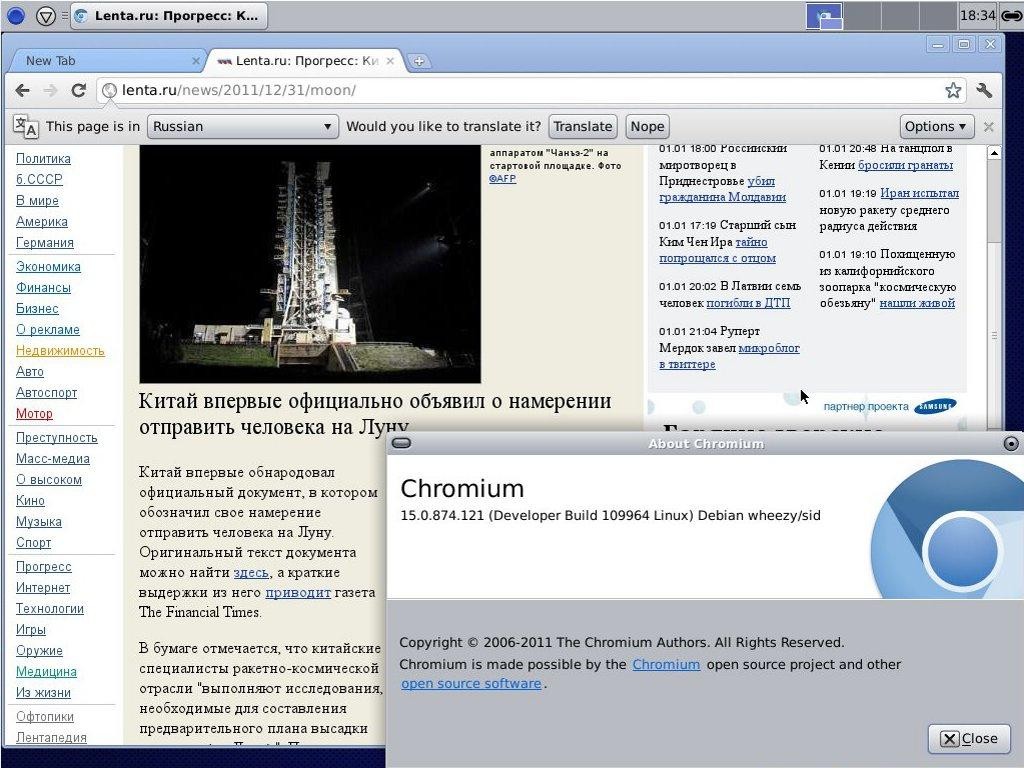Open the Медицина sidebar link
The image size is (1024, 768).
pos(46,671)
